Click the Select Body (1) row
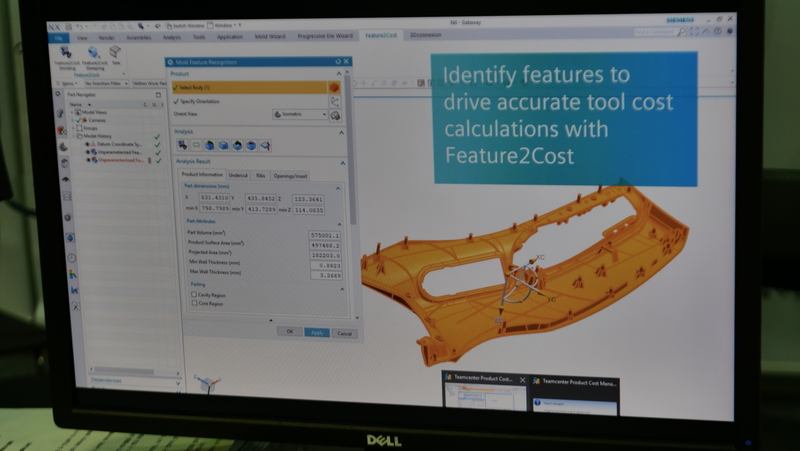The image size is (800, 451). click(249, 87)
